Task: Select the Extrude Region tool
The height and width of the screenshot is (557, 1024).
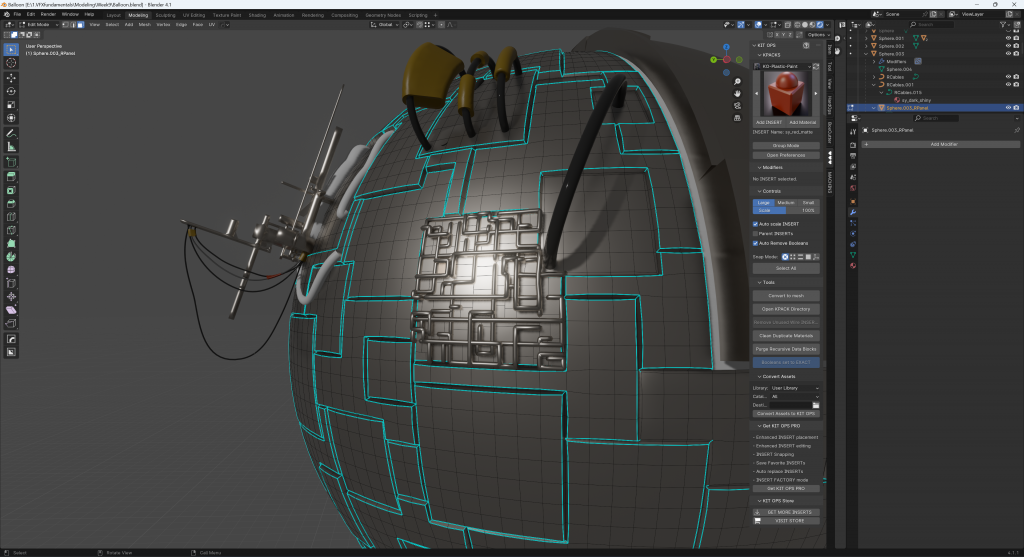Action: 11,176
